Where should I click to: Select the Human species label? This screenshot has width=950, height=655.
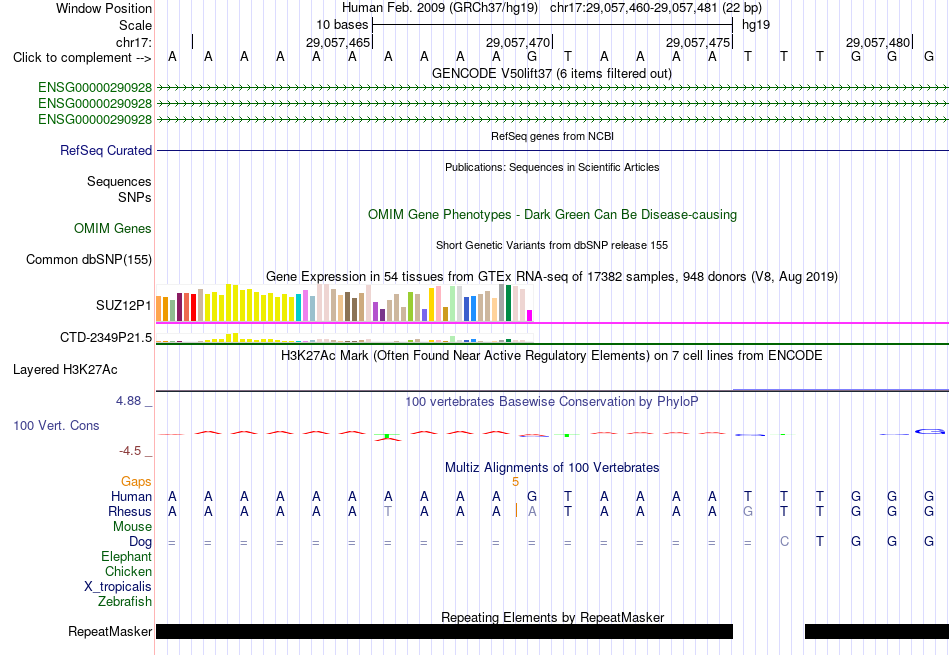[131, 496]
